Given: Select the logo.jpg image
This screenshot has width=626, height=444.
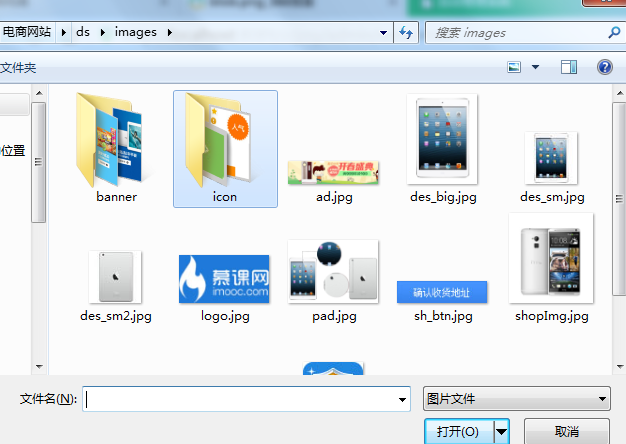Looking at the screenshot, I should pyautogui.click(x=224, y=278).
